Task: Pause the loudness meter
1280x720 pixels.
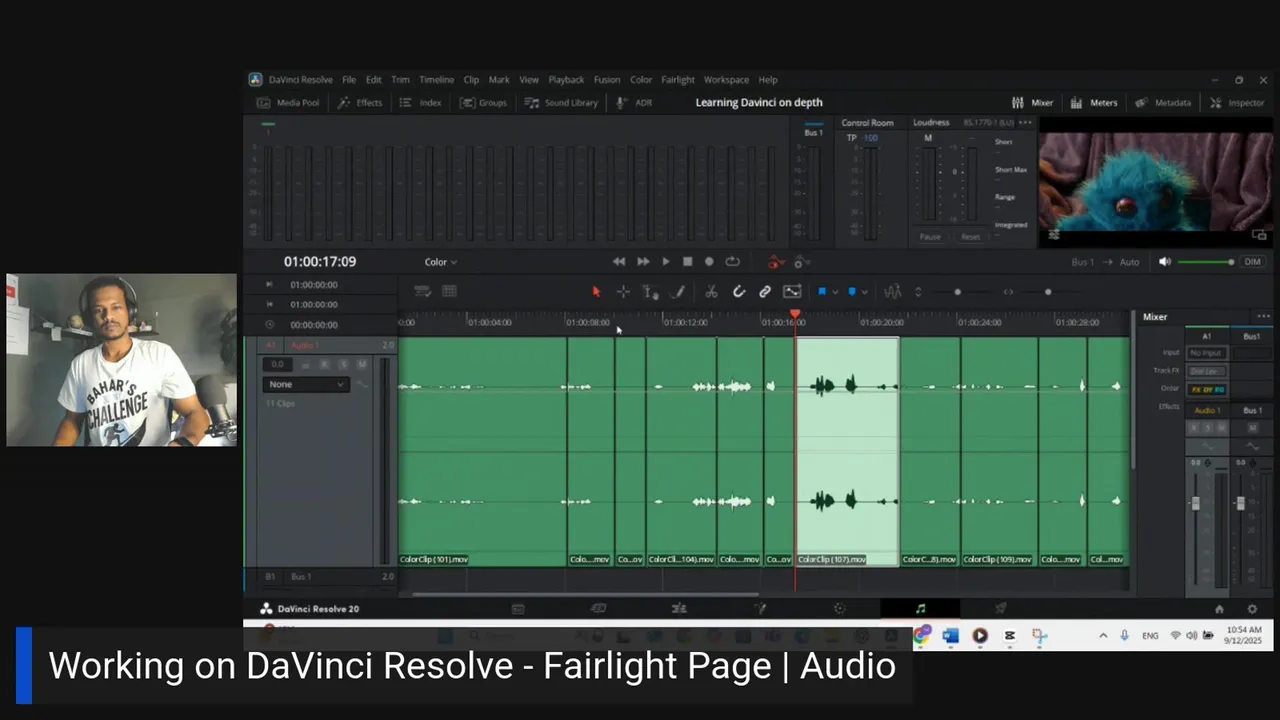Action: (x=930, y=237)
